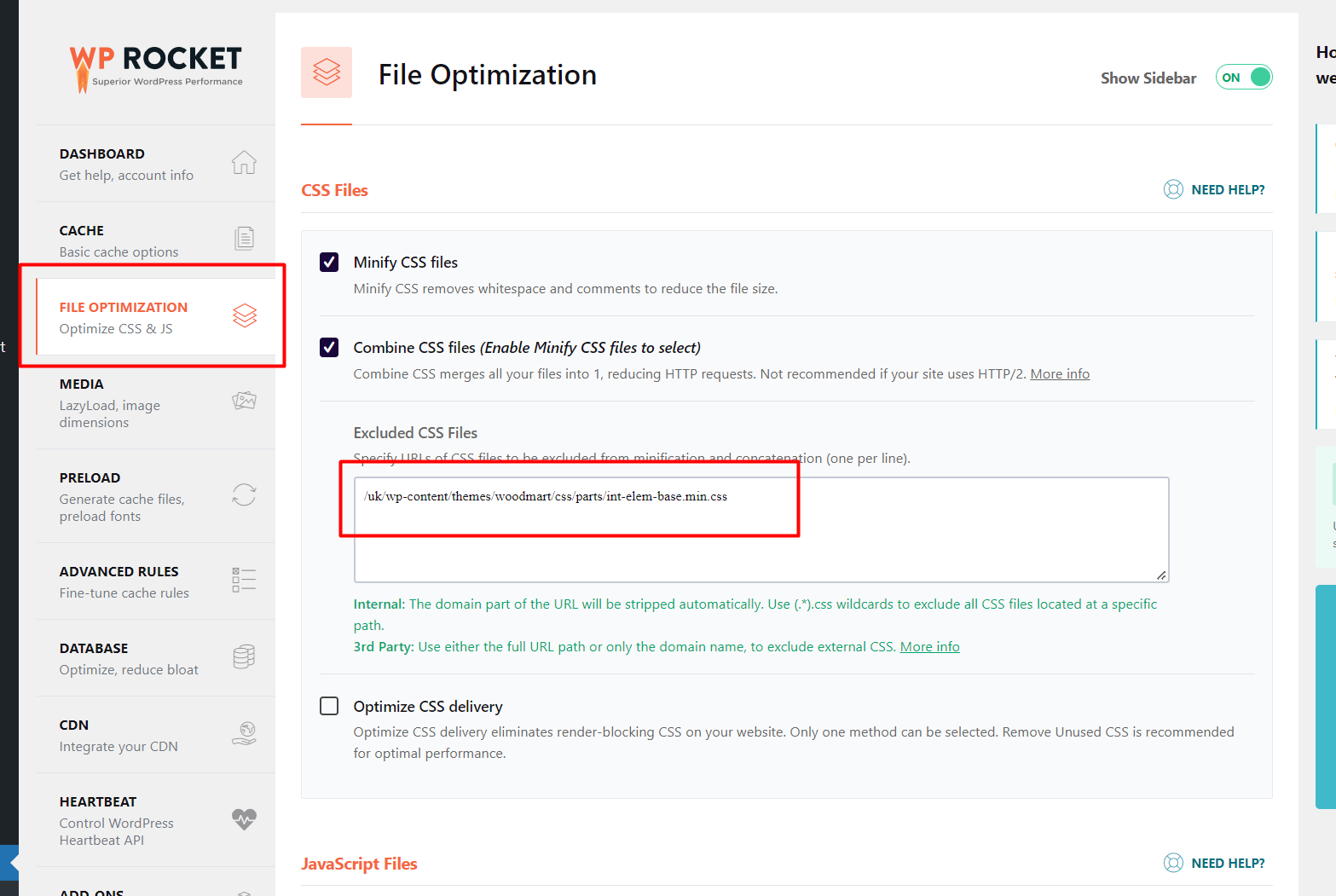Open More info link about 3rd Party exclusions
Image resolution: width=1336 pixels, height=896 pixels.
[929, 646]
